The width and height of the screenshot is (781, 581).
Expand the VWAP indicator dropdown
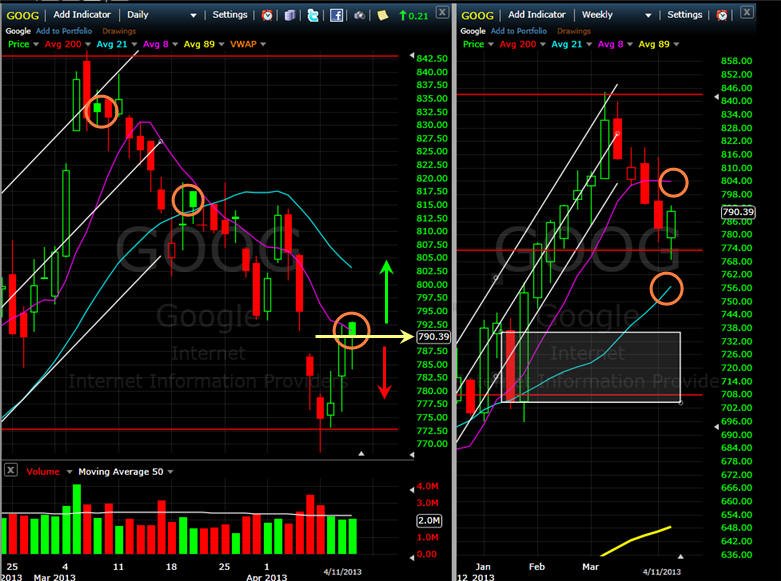point(263,44)
